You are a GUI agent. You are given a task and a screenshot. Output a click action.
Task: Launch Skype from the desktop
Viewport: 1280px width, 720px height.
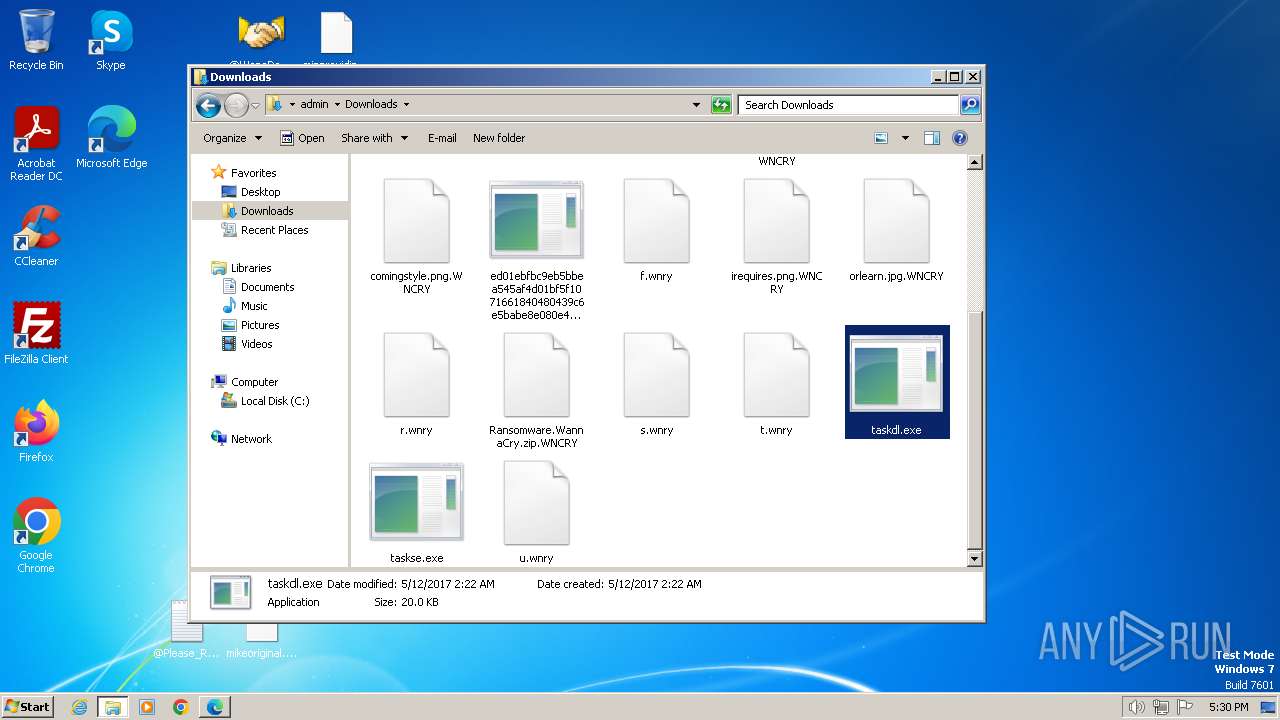[110, 40]
